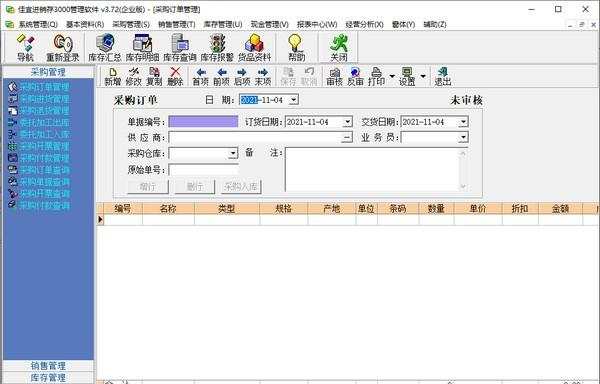This screenshot has height=384, width=600.
Task: Click the 删除 red X delete icon
Action: tap(175, 76)
